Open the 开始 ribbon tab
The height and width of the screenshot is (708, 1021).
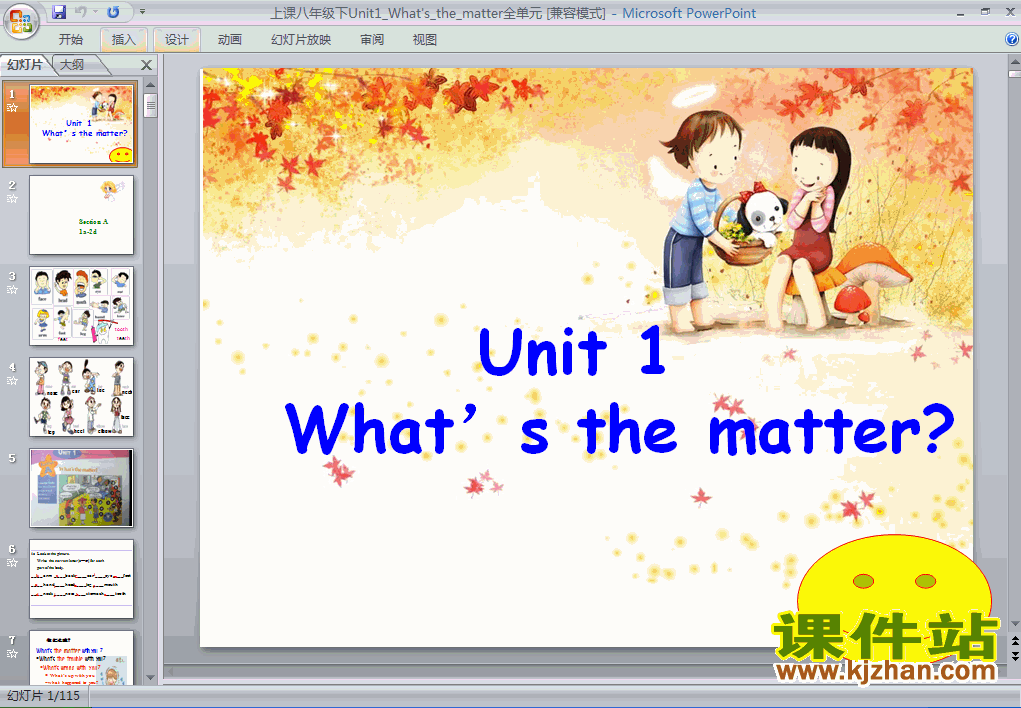tap(70, 40)
